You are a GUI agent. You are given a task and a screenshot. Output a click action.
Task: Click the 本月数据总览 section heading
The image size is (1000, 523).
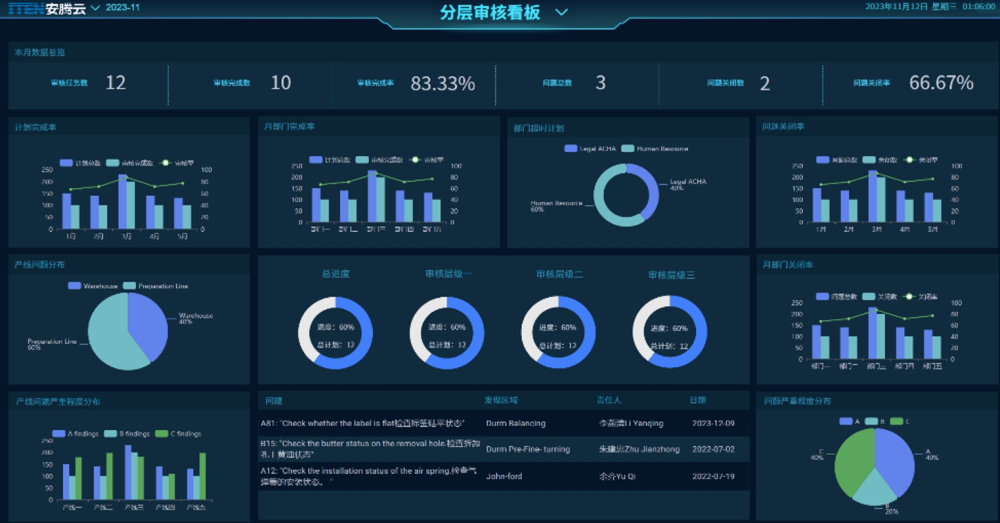coord(40,52)
